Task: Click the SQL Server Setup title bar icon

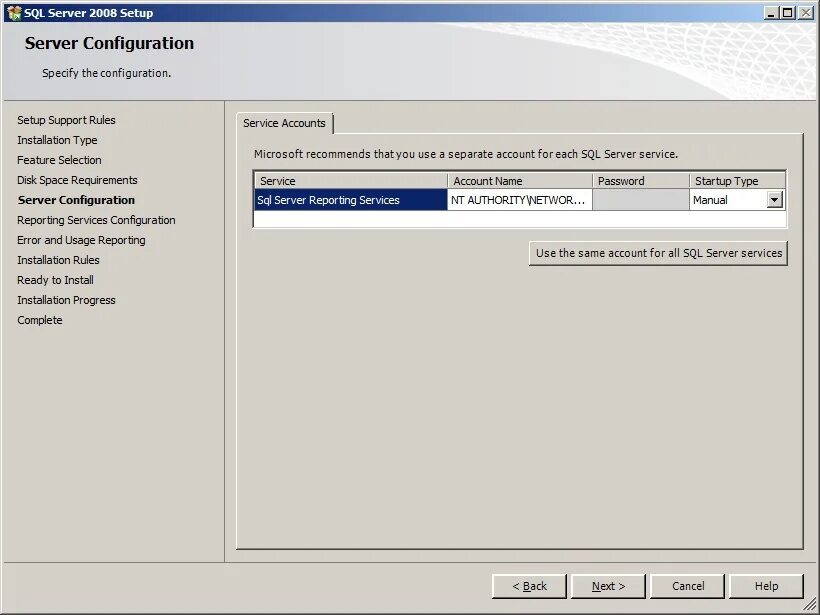Action: (x=14, y=13)
